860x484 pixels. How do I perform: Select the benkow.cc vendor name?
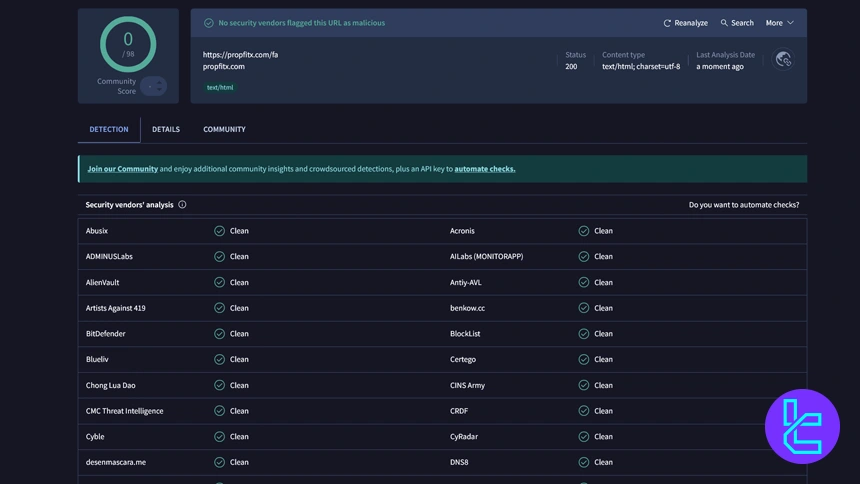(x=467, y=308)
